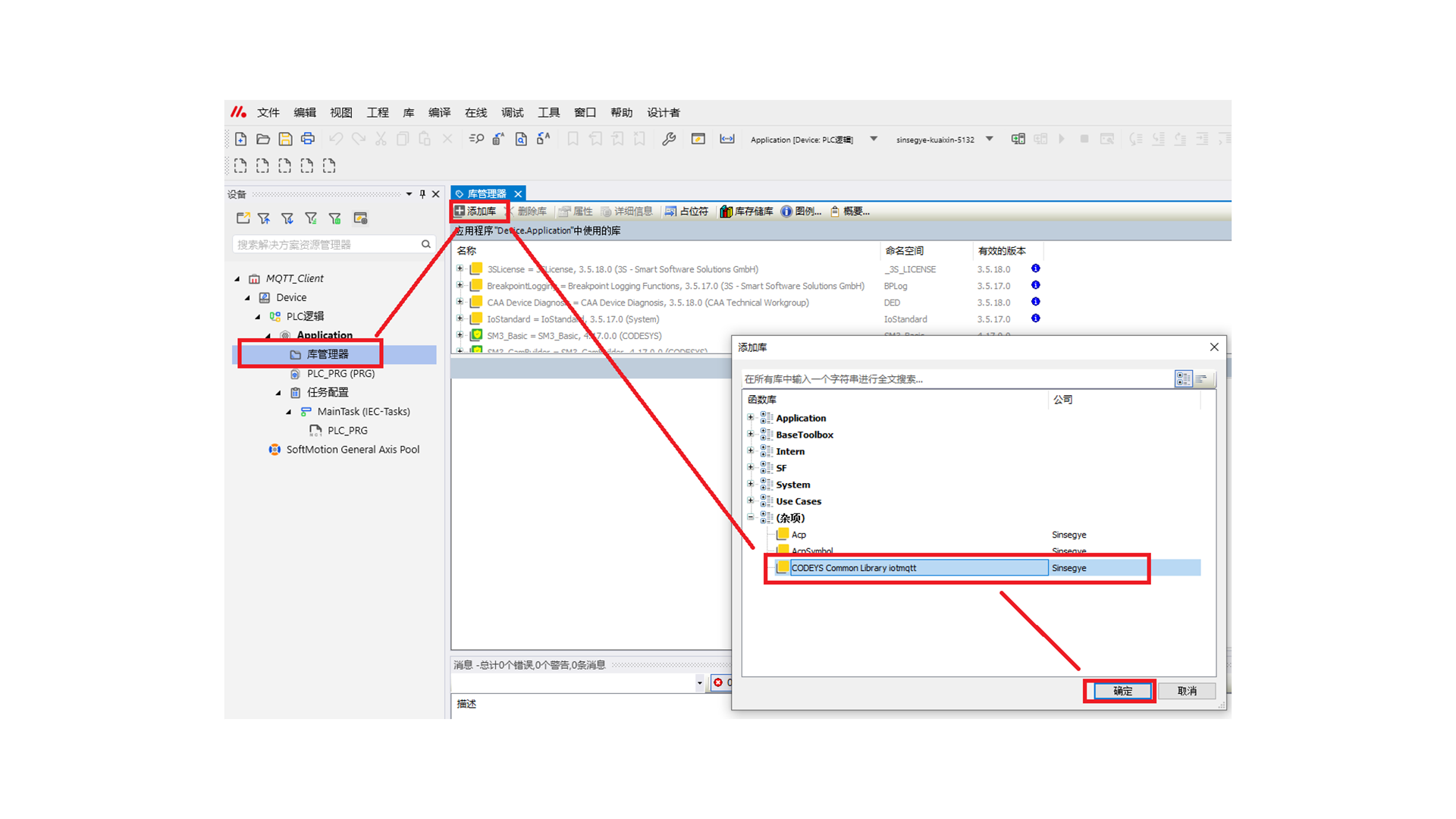This screenshot has height=819, width=1456.
Task: Click the flat list view icon in the 添加库 dialog
Action: tap(1202, 378)
